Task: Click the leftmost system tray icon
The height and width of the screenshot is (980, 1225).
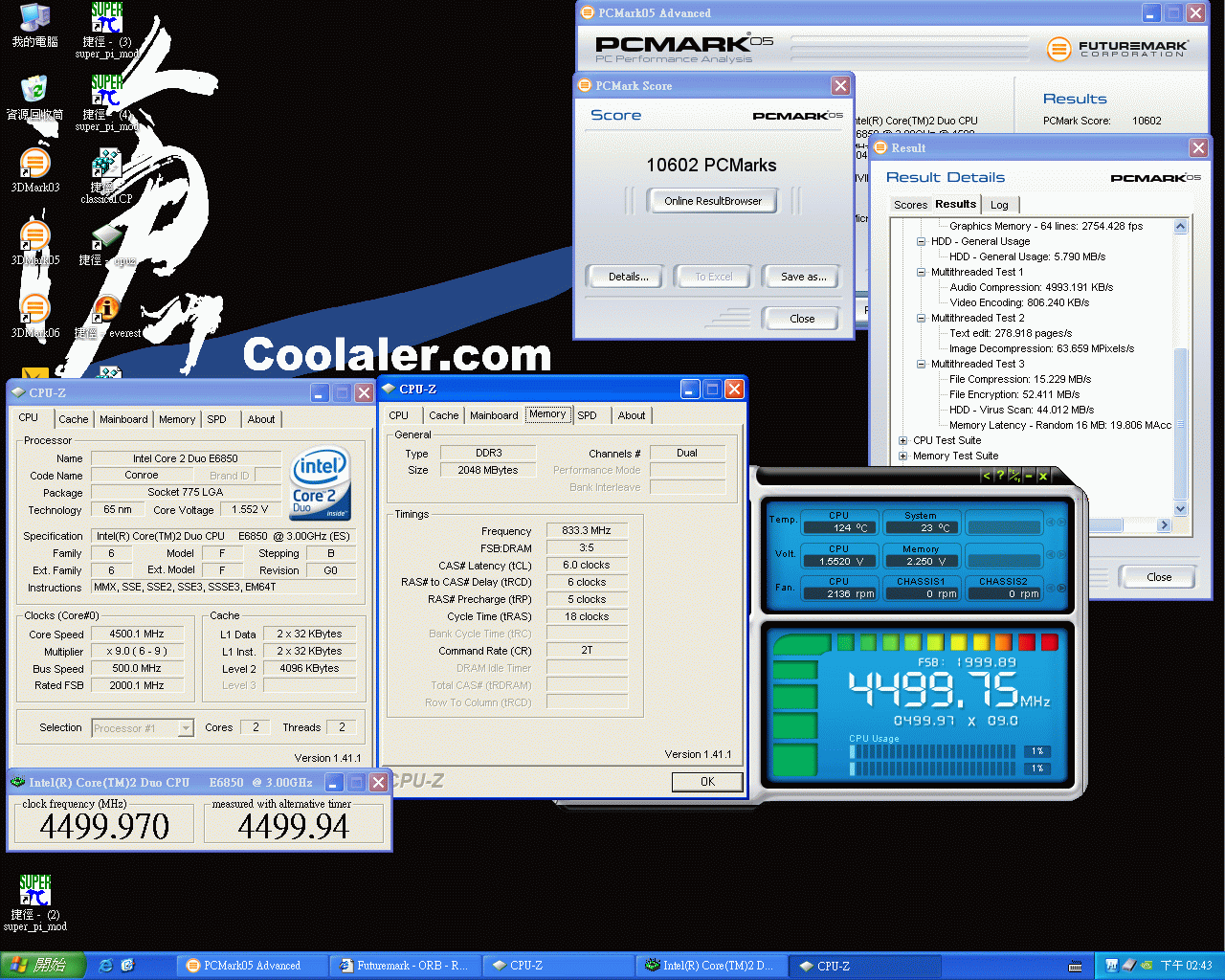Action: 1111,966
